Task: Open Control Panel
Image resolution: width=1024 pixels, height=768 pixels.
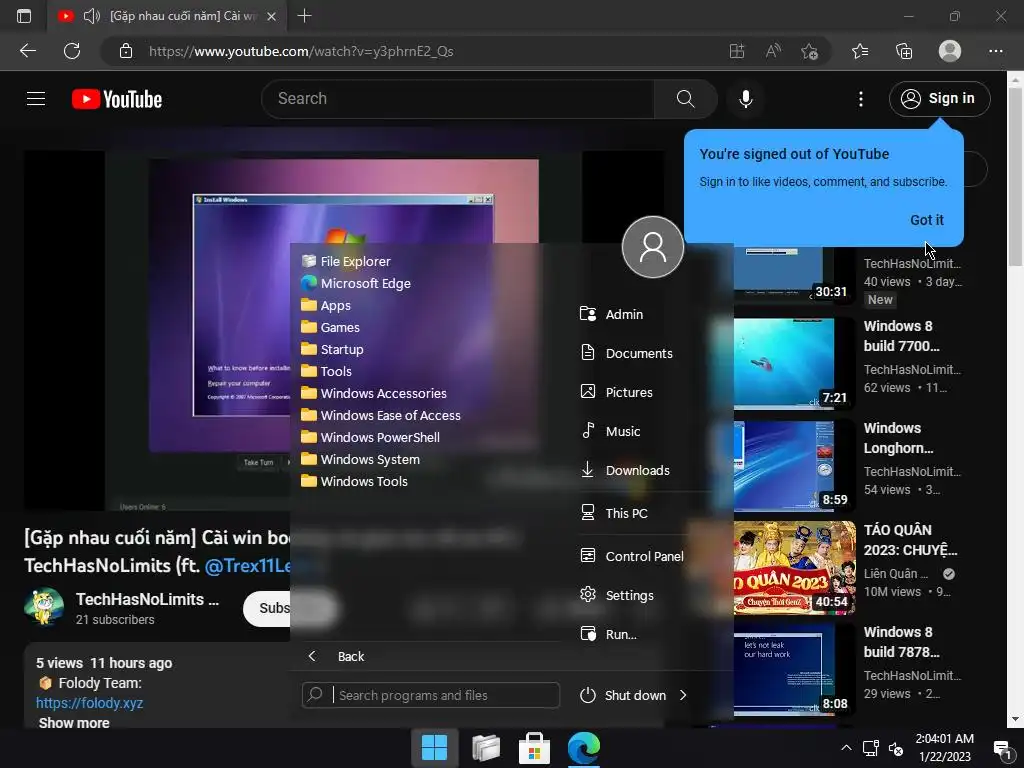Action: 632,556
